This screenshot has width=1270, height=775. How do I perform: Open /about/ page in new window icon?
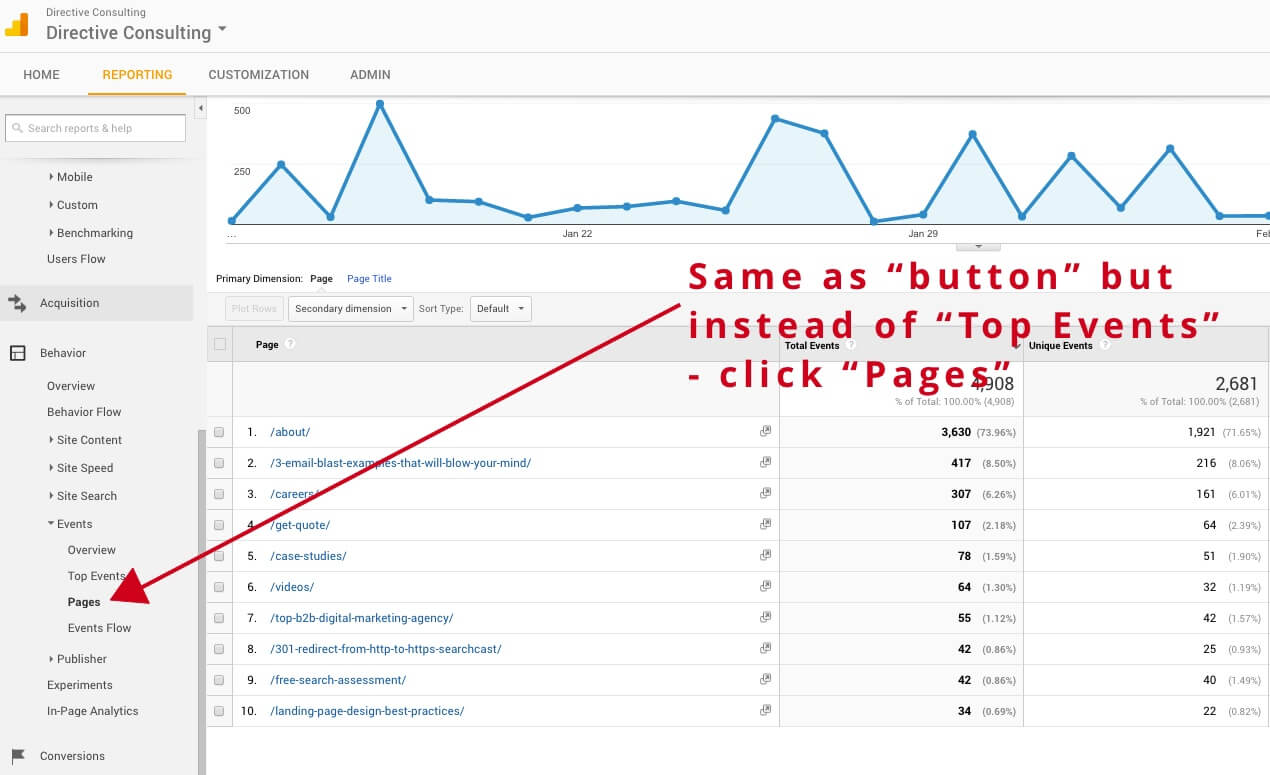[x=765, y=432]
